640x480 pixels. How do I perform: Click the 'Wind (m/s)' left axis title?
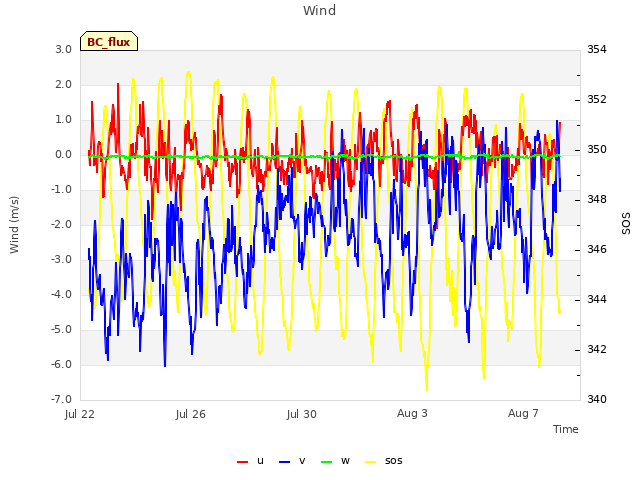(x=14, y=225)
